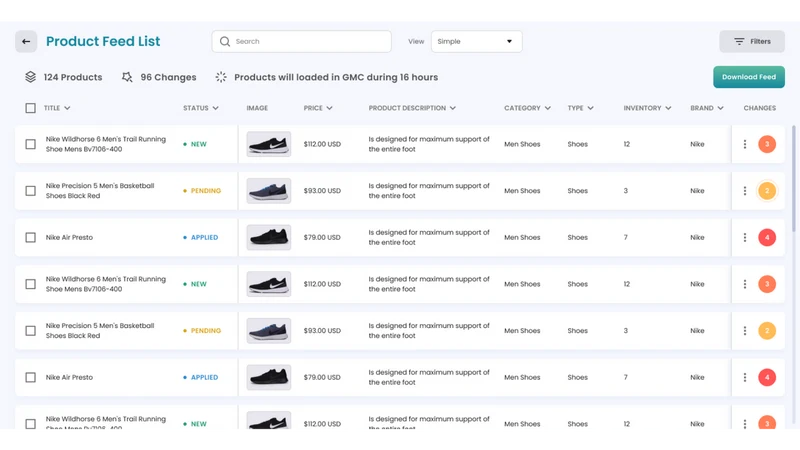The height and width of the screenshot is (450, 800).
Task: Open the STATUS column dropdown
Action: [x=201, y=108]
